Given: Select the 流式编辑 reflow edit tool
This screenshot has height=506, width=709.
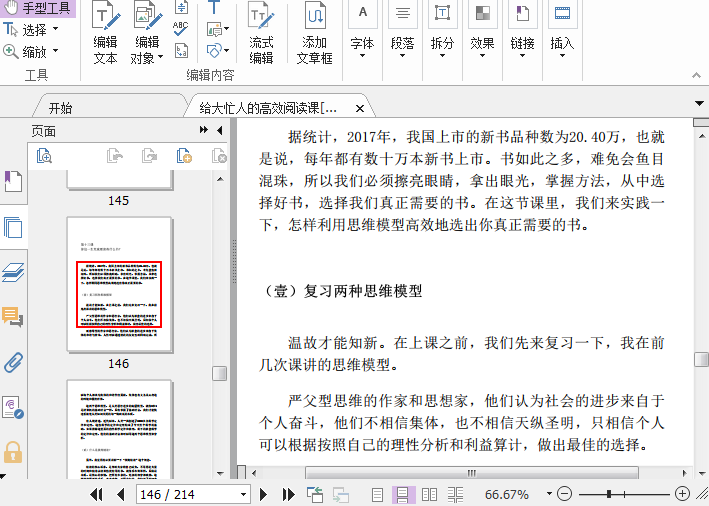Looking at the screenshot, I should coord(261,33).
